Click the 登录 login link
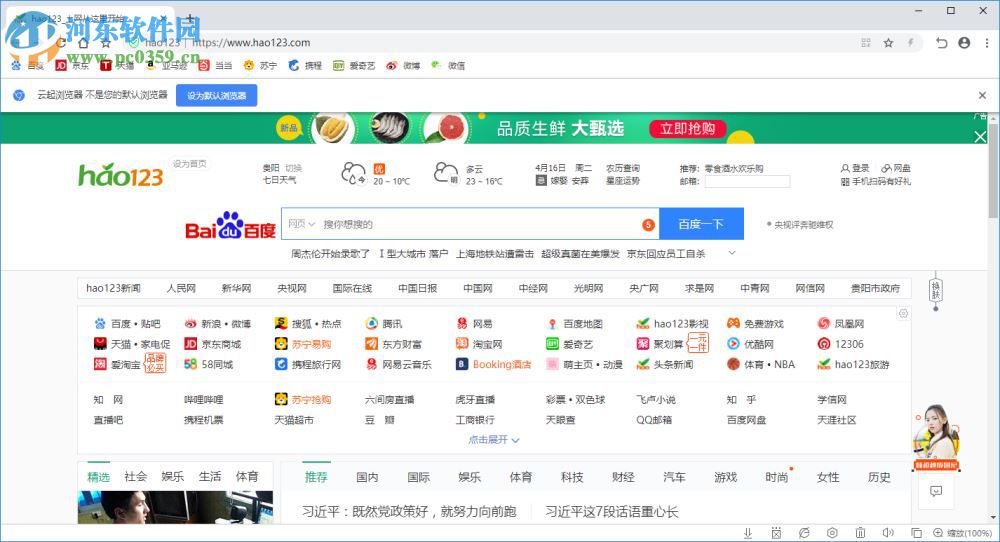This screenshot has height=542, width=1000. [x=855, y=168]
